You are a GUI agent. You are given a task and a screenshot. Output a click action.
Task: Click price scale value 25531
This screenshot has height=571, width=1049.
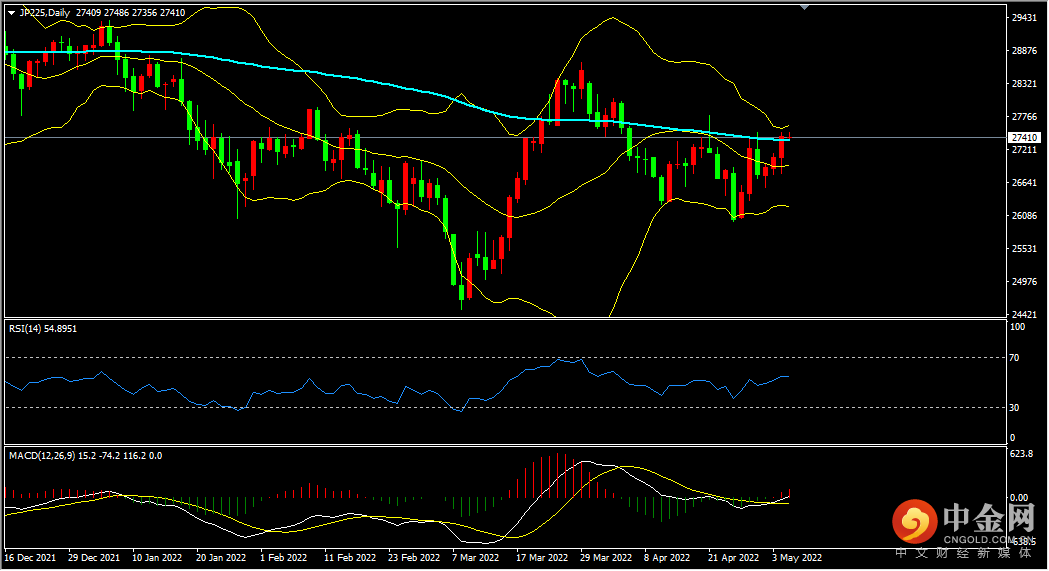coord(1024,249)
